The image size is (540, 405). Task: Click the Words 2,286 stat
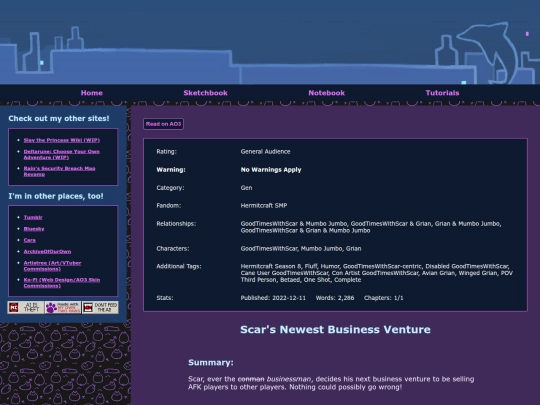click(335, 298)
